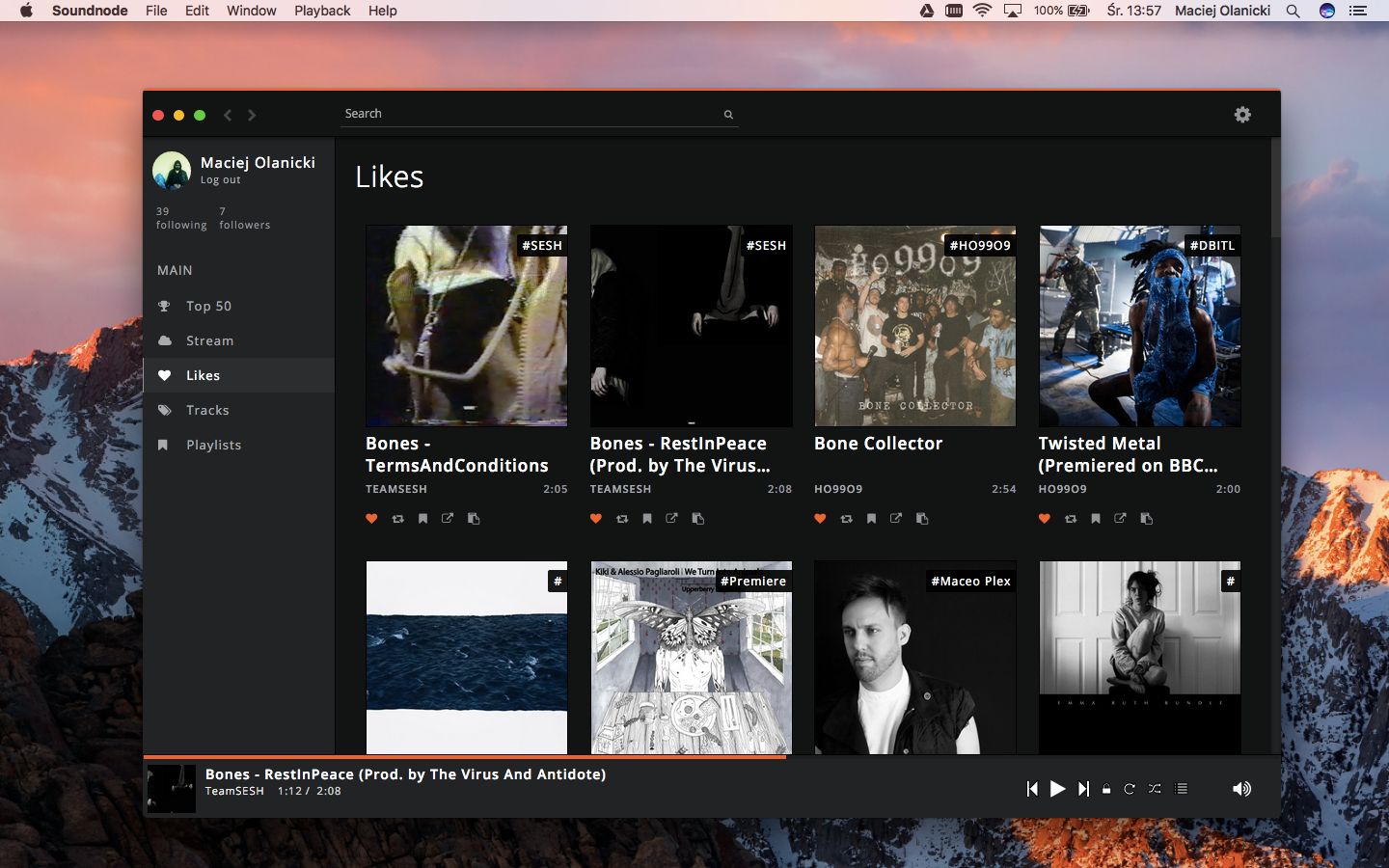Open Playlists in the sidebar
Screen dimensions: 1389x868
click(238, 445)
